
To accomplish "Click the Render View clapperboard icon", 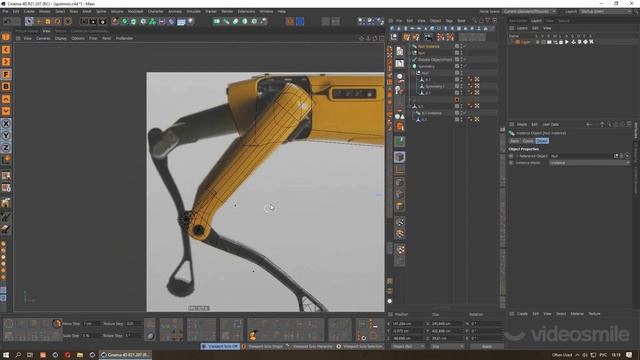I will coord(84,21).
